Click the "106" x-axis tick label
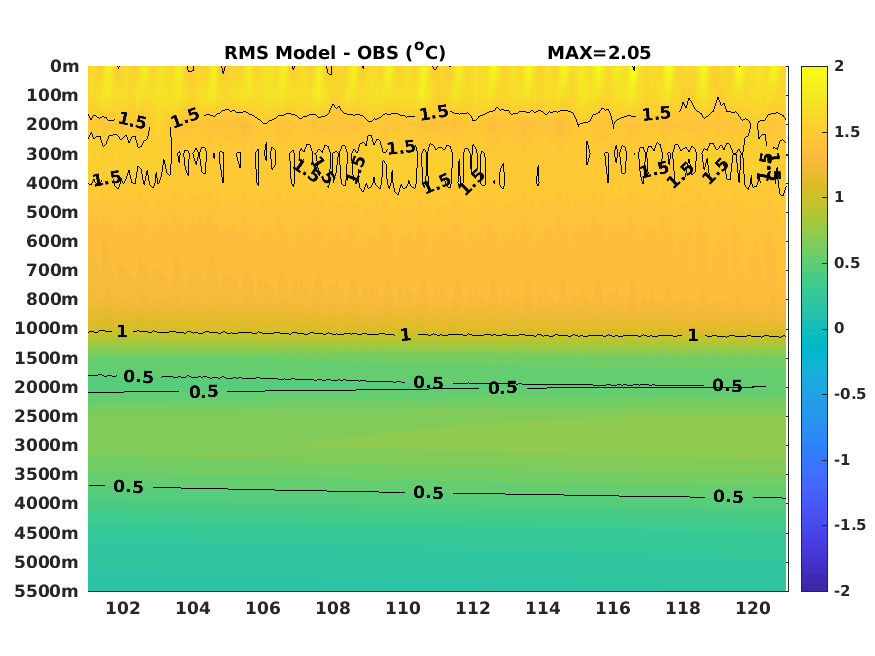The height and width of the screenshot is (656, 875). [263, 608]
